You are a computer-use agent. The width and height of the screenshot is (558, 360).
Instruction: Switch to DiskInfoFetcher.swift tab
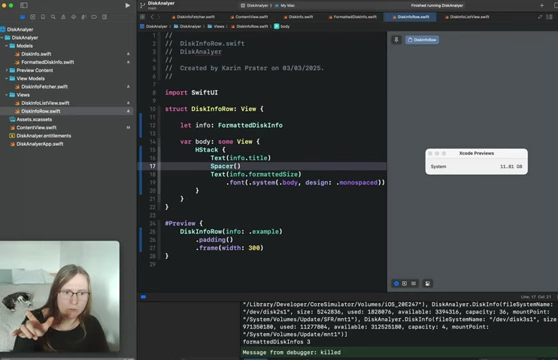[193, 17]
